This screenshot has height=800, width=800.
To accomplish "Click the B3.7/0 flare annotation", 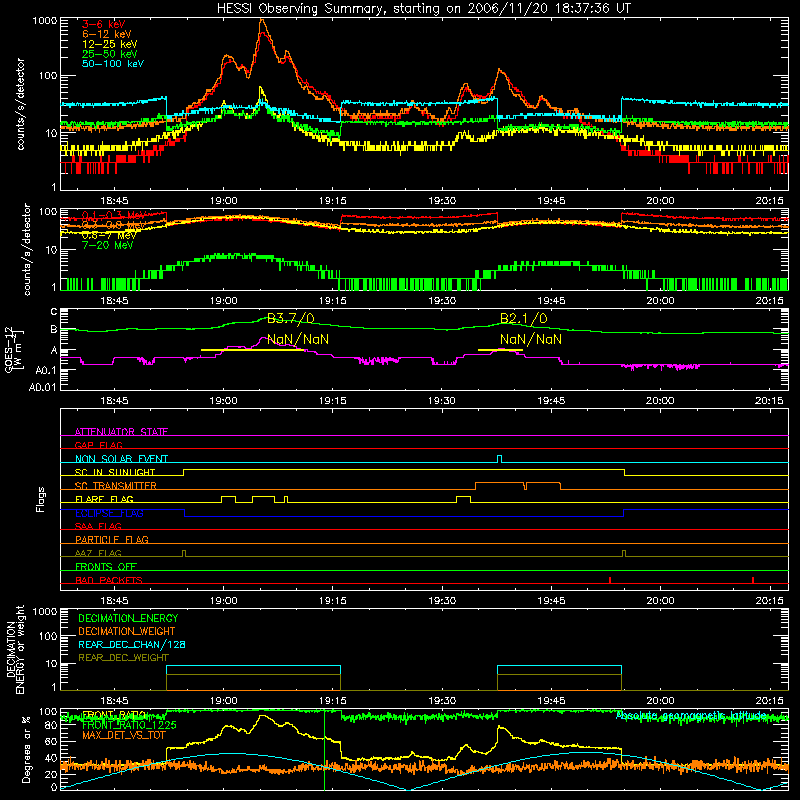I will coord(290,318).
